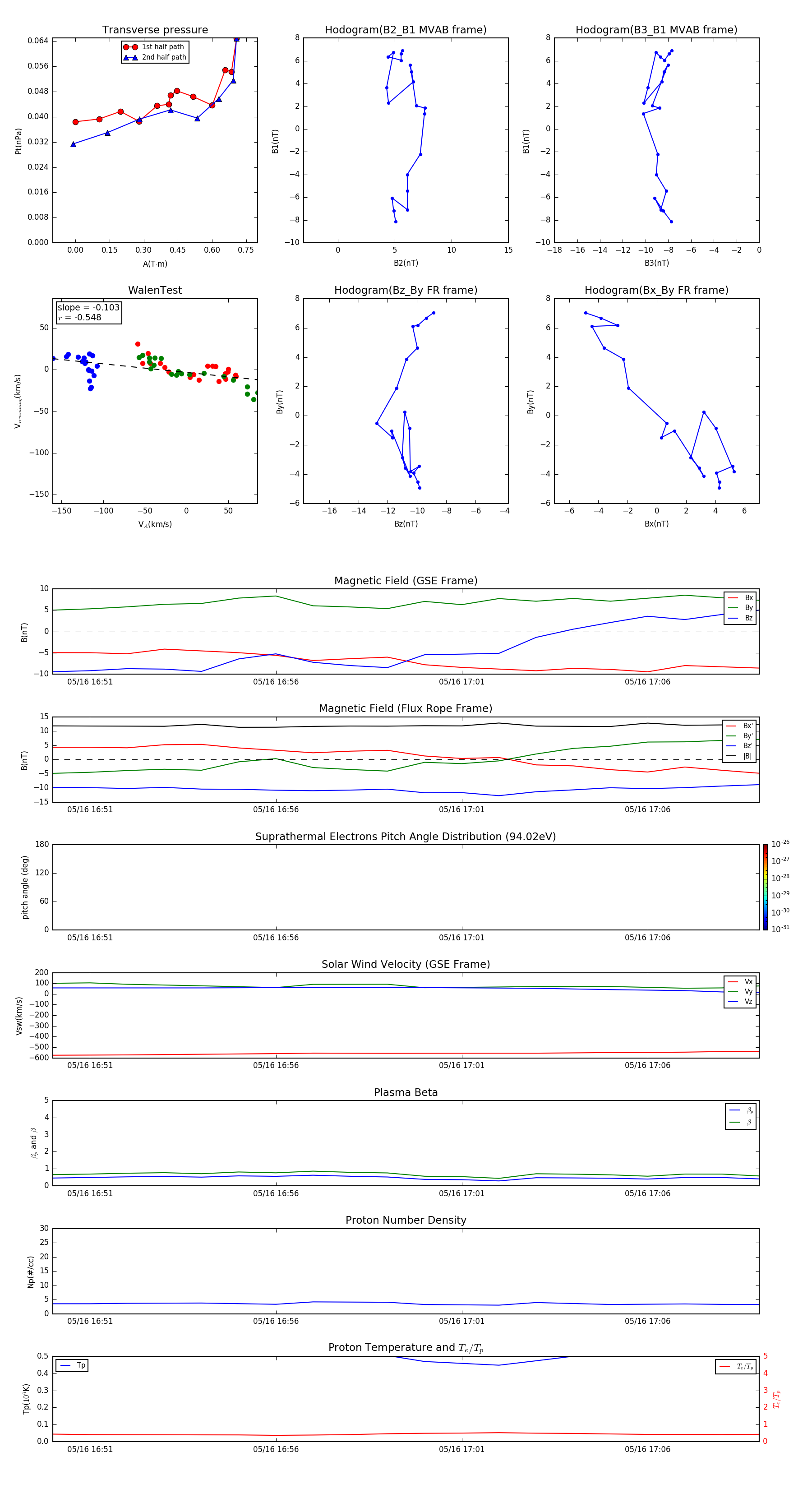Click the 'Plasma Beta' plot title
812x1489 pixels.
406,1093
